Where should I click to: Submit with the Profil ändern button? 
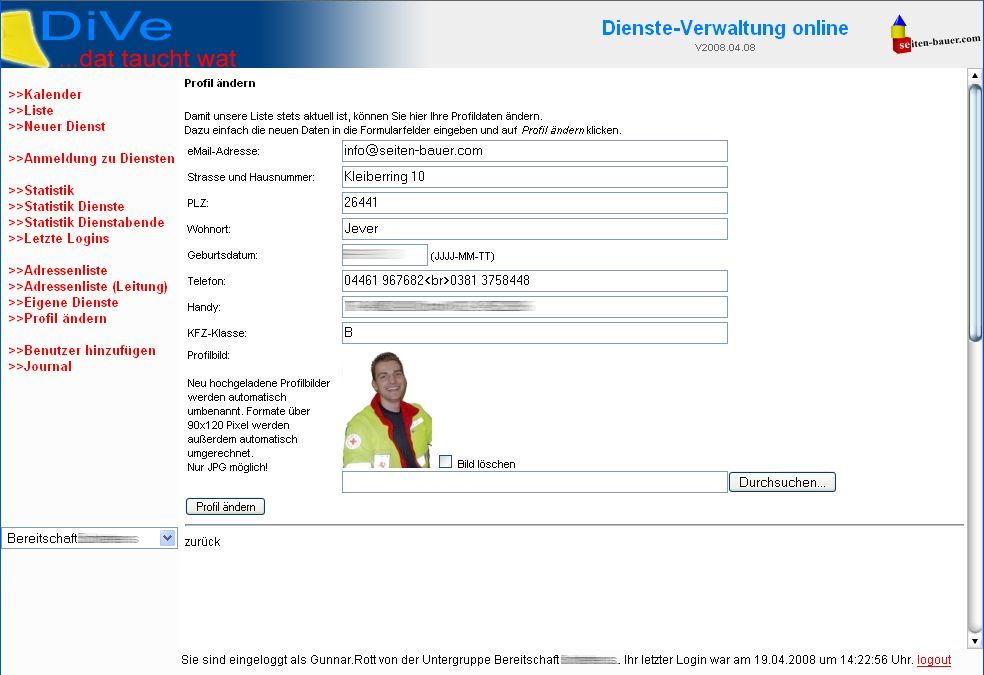[x=225, y=506]
